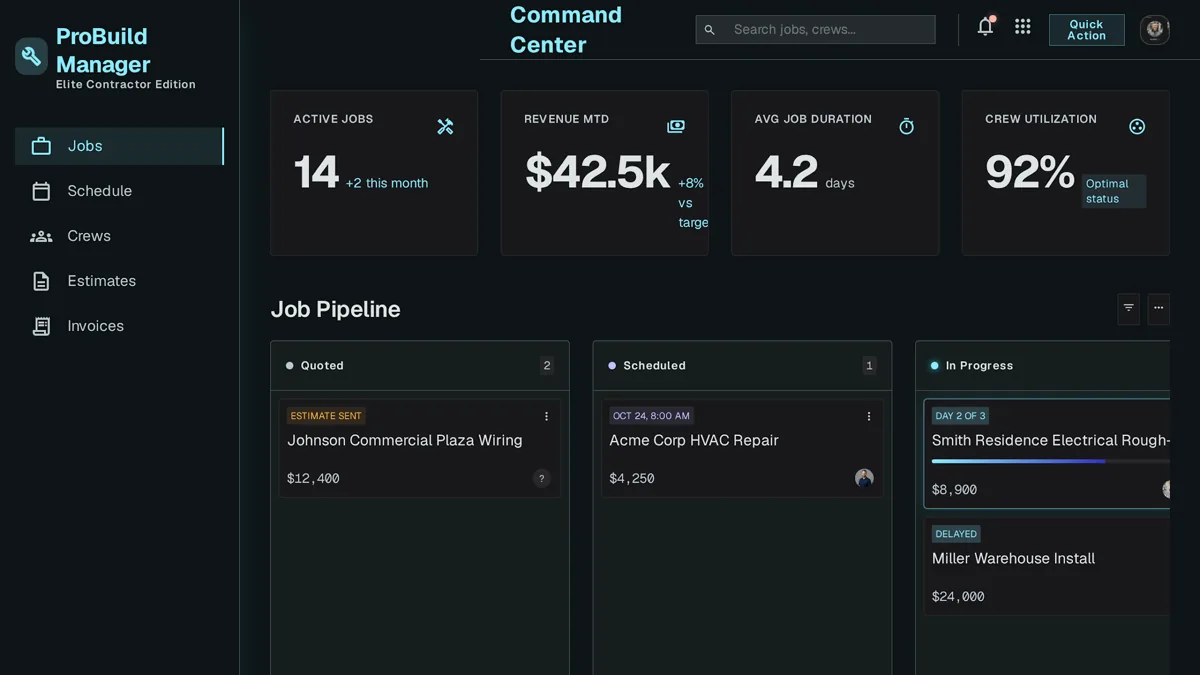Click the 92% utilization value
The image size is (1200, 675).
[1030, 172]
